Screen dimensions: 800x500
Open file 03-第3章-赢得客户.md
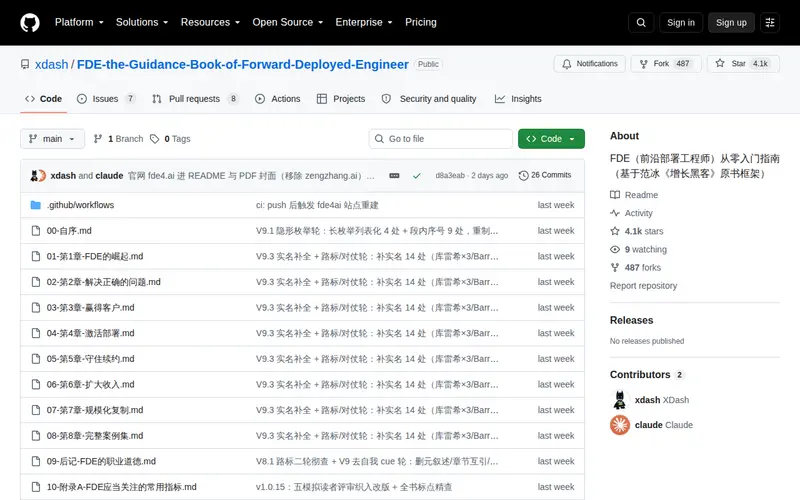(90, 308)
